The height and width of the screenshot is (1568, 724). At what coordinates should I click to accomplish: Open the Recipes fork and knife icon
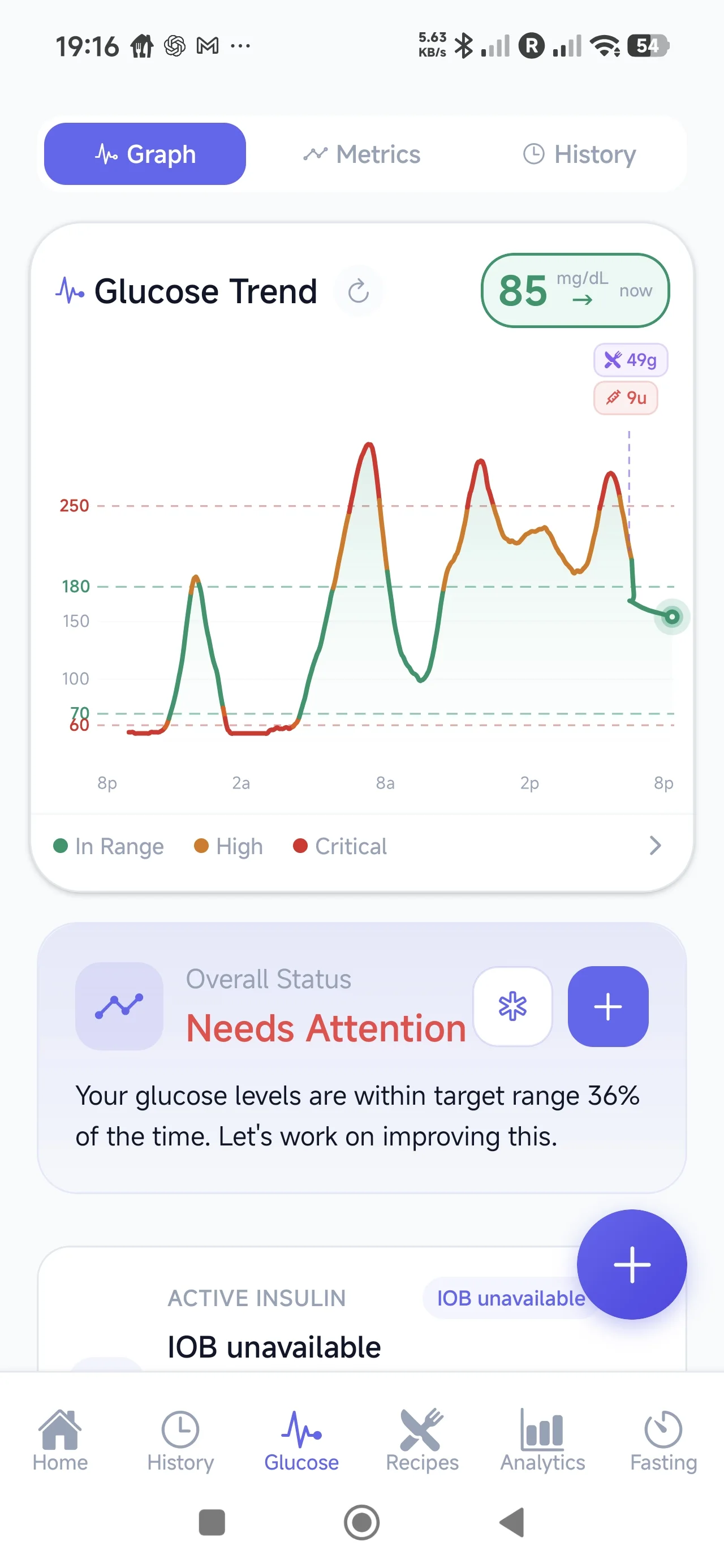(x=422, y=1428)
